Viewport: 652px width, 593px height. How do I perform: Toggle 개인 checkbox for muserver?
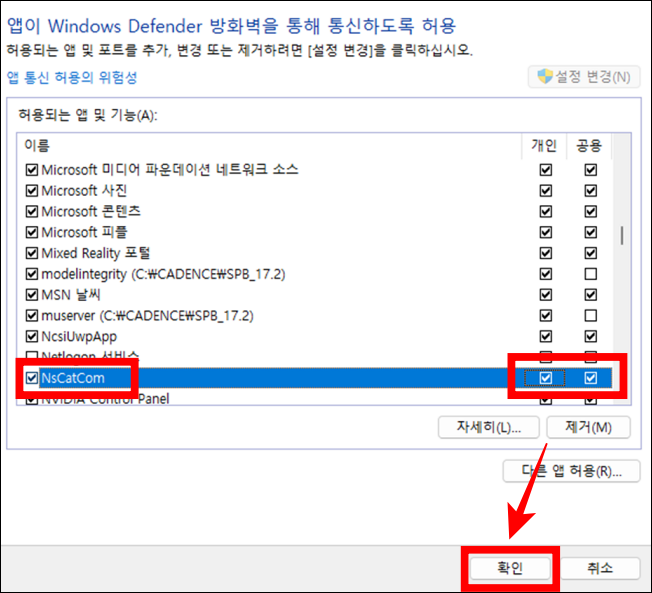(546, 316)
